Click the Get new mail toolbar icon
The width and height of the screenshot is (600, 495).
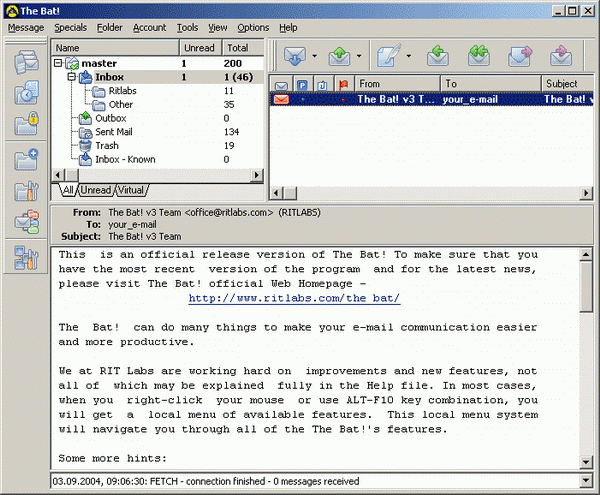(x=295, y=56)
